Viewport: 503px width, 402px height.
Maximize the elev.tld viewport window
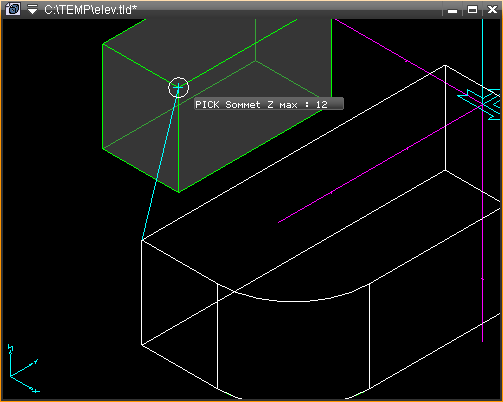point(472,10)
